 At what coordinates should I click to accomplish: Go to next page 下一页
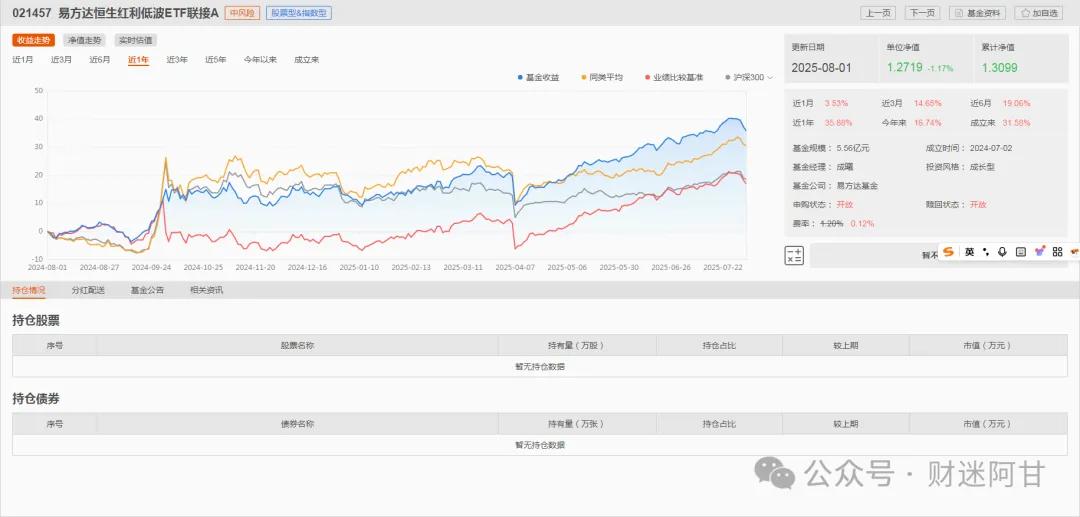pos(922,13)
